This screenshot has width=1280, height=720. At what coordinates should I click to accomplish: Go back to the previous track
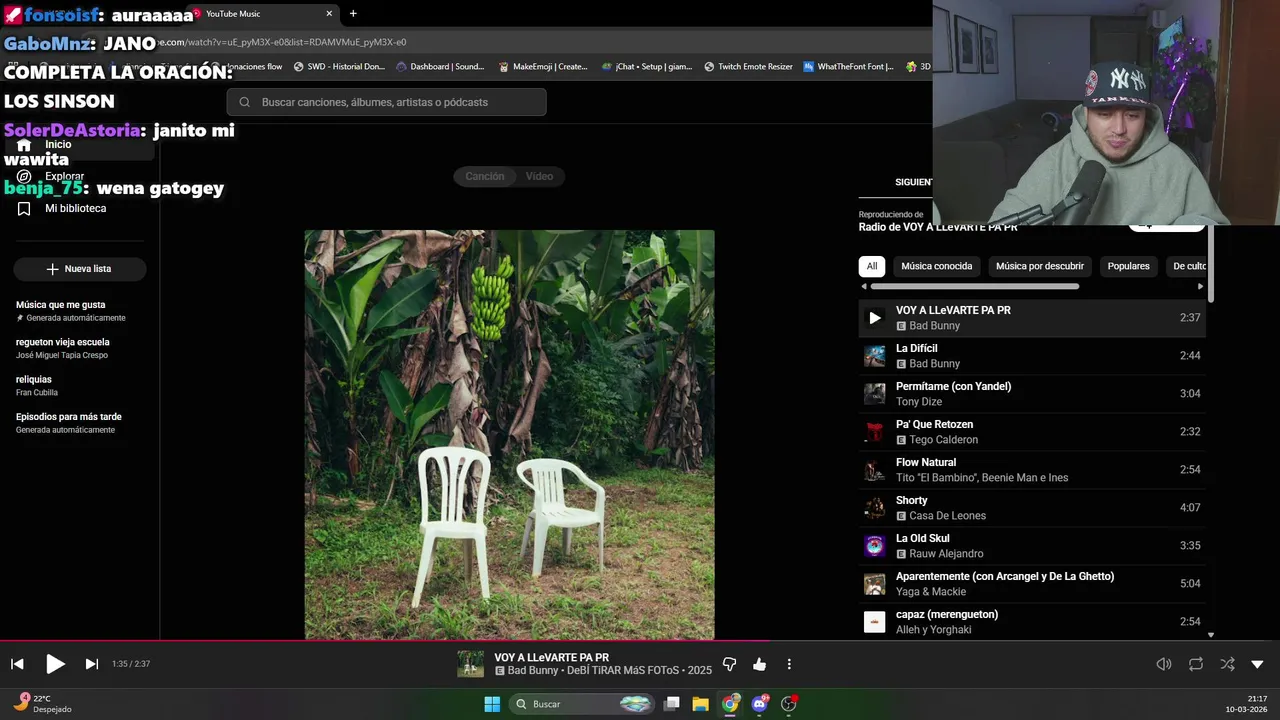17,664
